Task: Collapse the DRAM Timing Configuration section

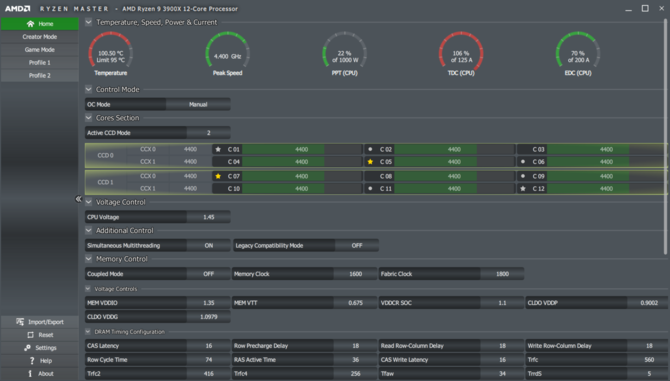Action: (88, 331)
